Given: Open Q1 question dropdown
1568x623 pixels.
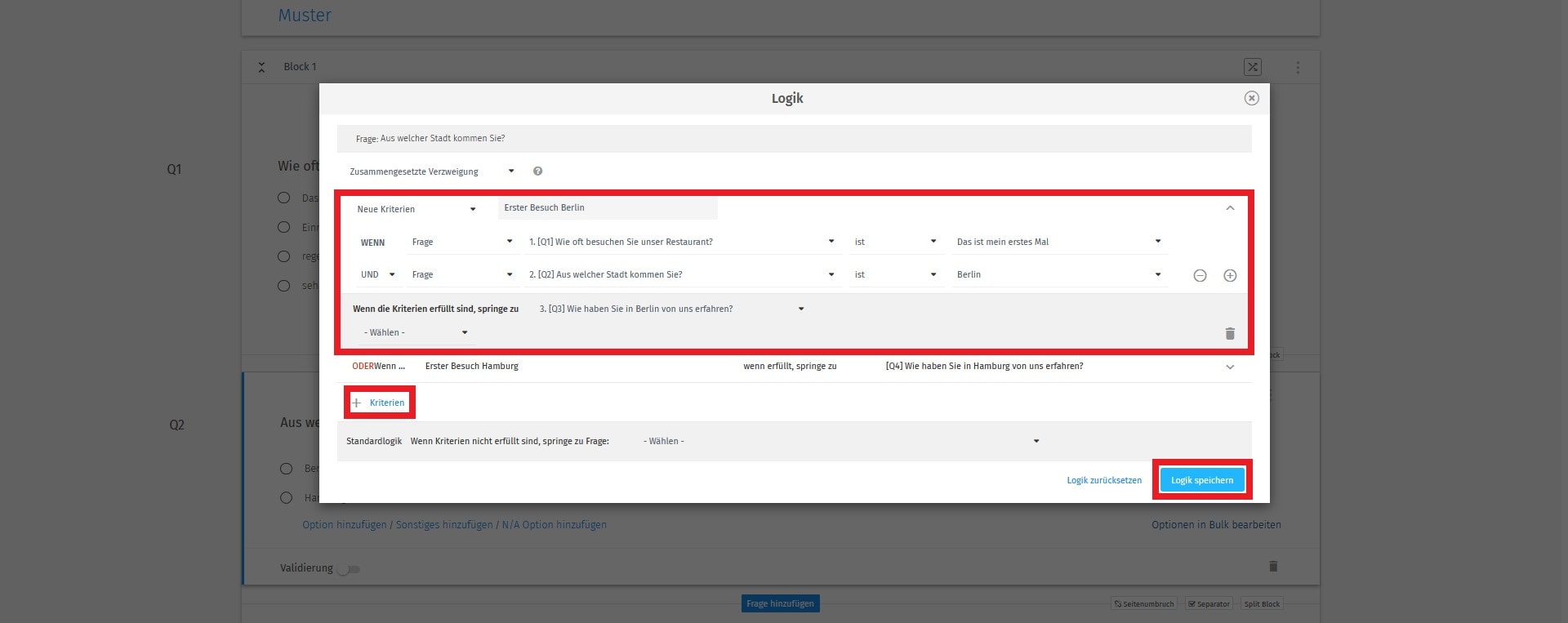Looking at the screenshot, I should pyautogui.click(x=681, y=242).
